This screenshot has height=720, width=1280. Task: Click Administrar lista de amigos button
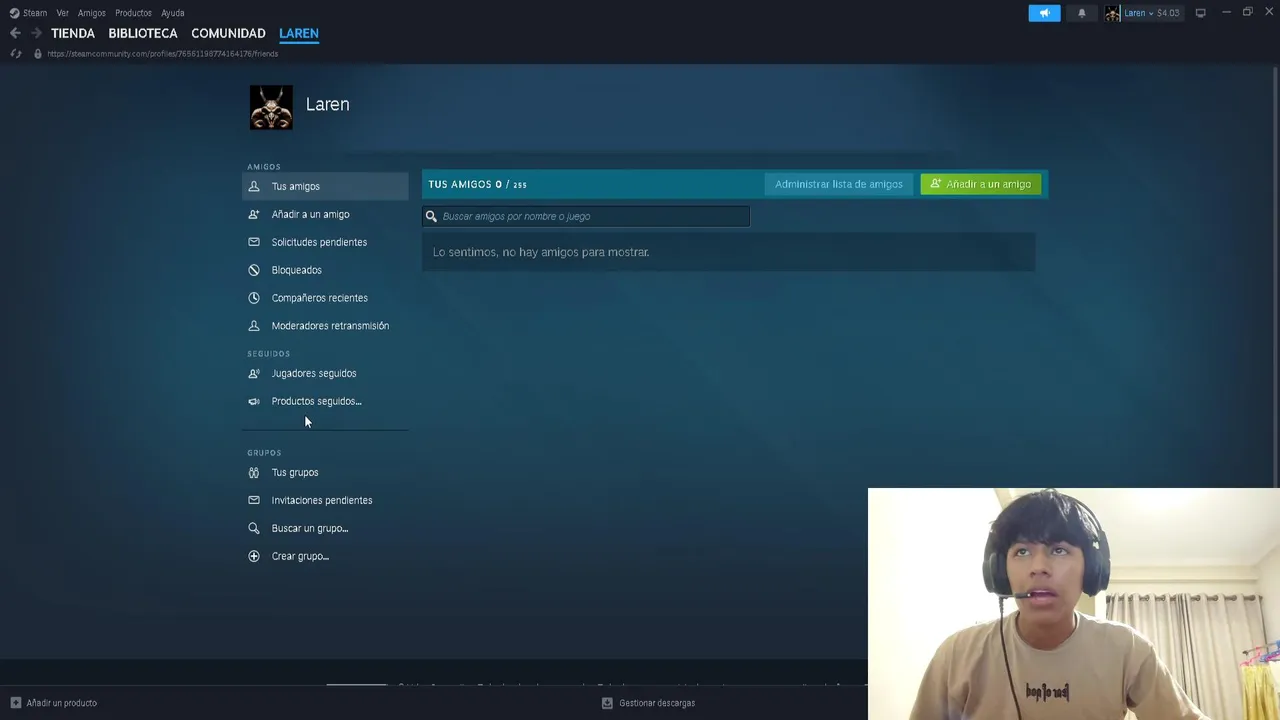click(x=839, y=184)
